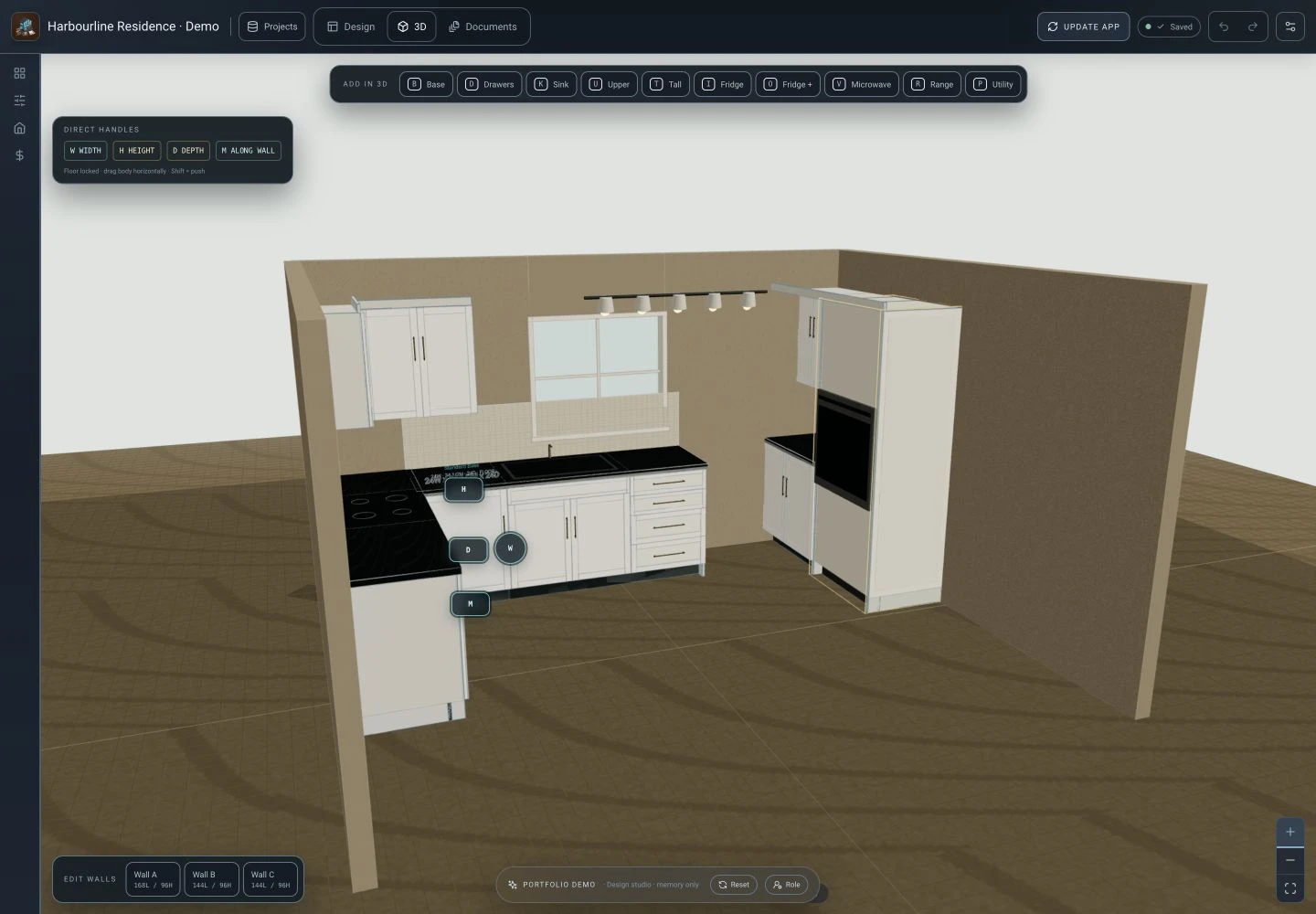Click the Role button in portfolio bar
This screenshot has width=1316, height=914.
(786, 885)
